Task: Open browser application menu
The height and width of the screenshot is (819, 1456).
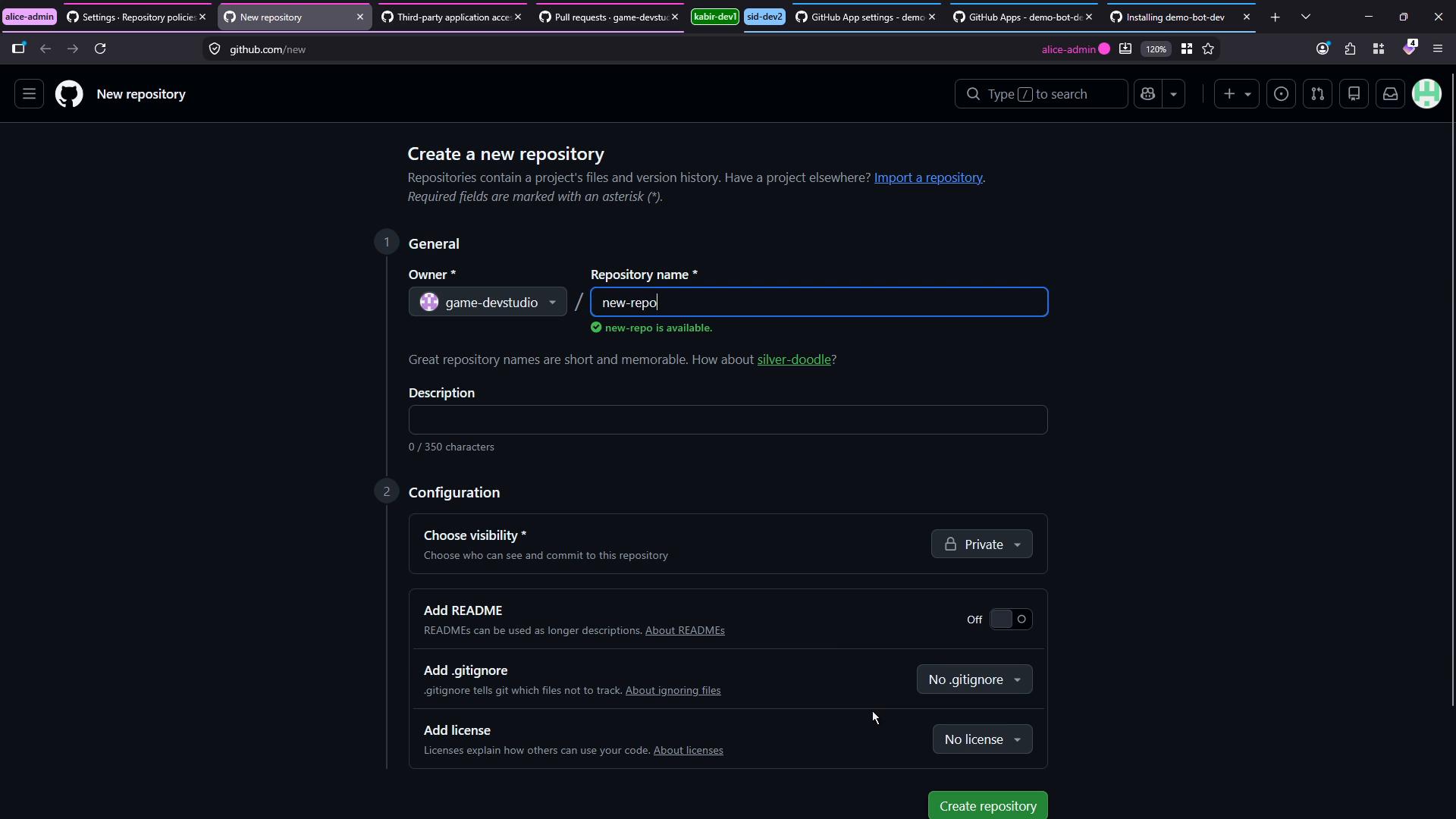Action: point(1438,49)
